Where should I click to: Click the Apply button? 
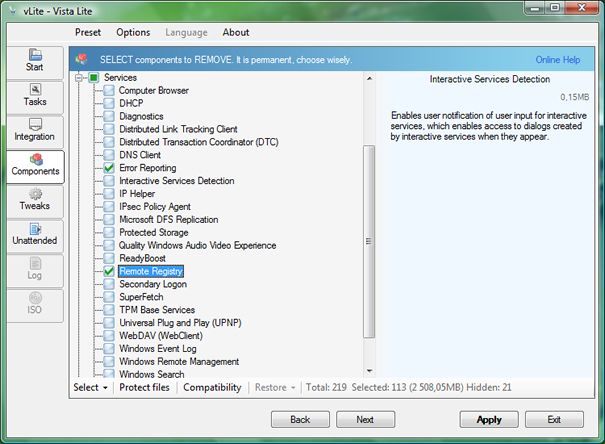click(x=489, y=419)
